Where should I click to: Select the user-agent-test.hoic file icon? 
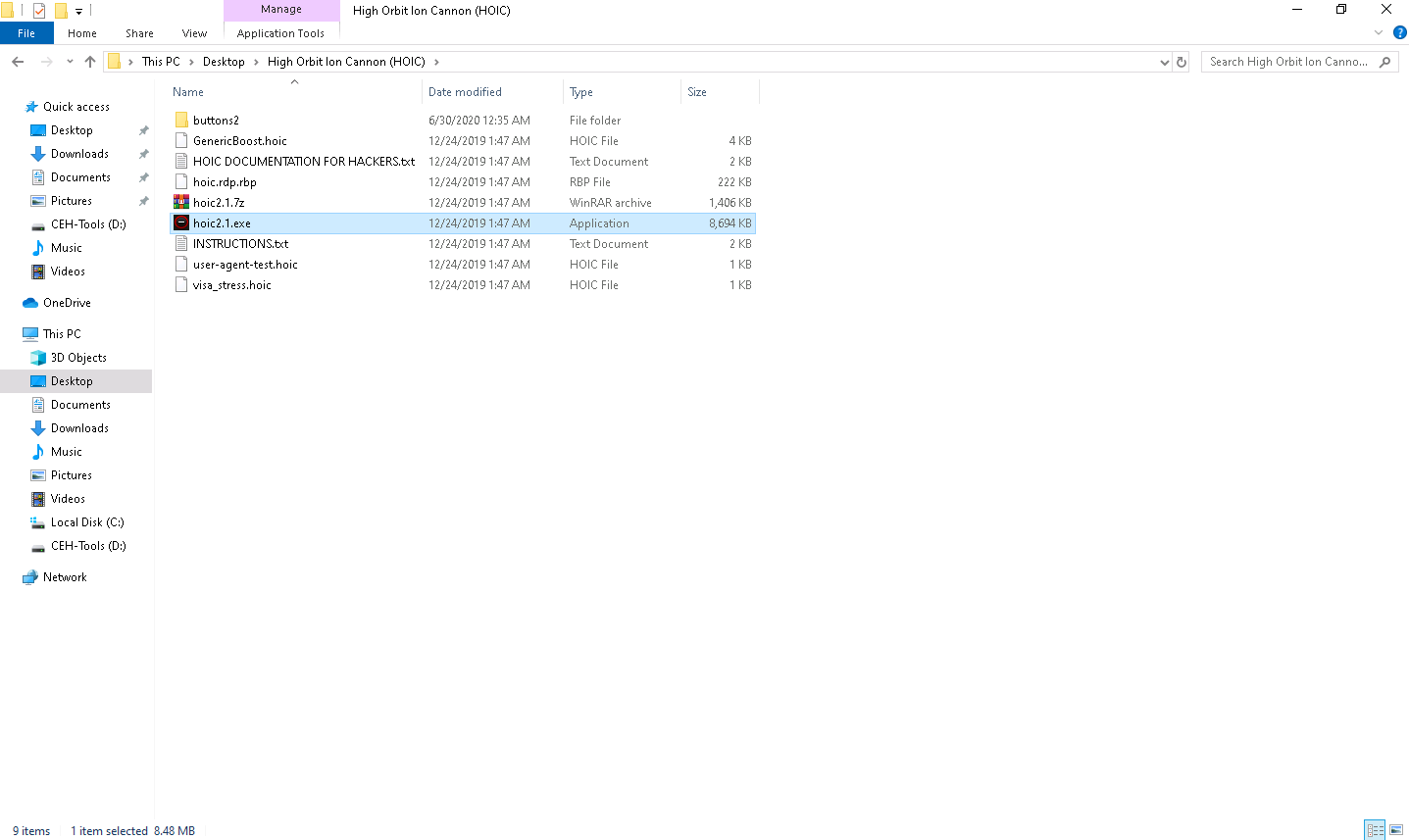click(x=181, y=265)
